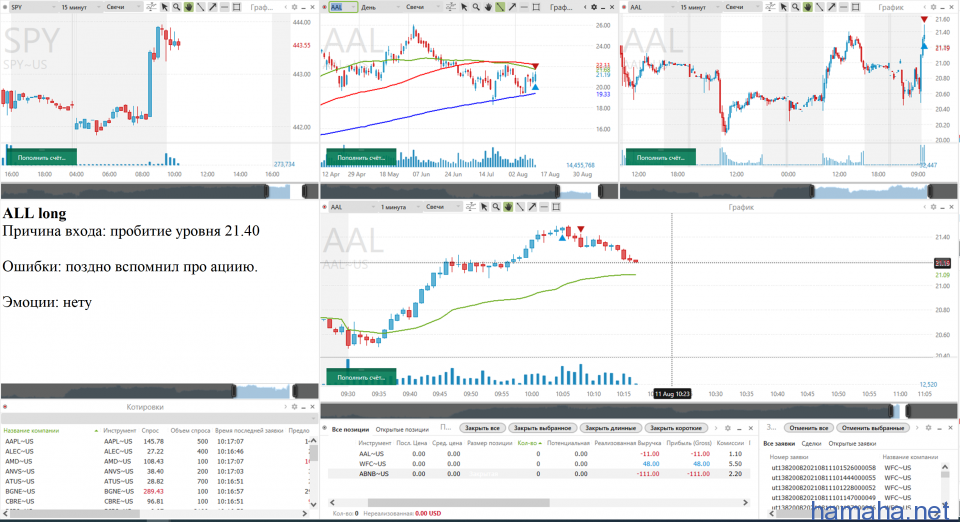
Task: Open AAL symbol box on daily chart
Action: click(343, 7)
